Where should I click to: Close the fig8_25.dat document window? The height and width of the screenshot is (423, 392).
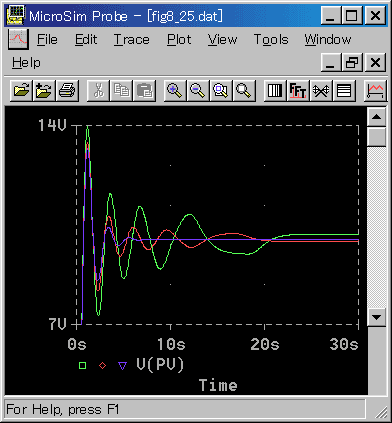(x=376, y=63)
